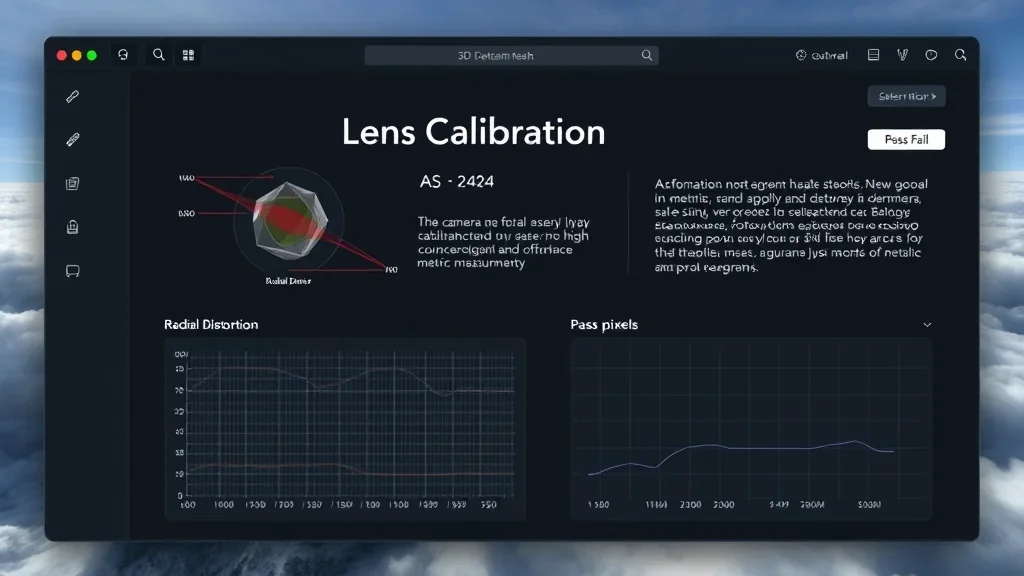Click the dropdown button above Pass Fail
Screen dimensions: 1024x576
click(906, 96)
